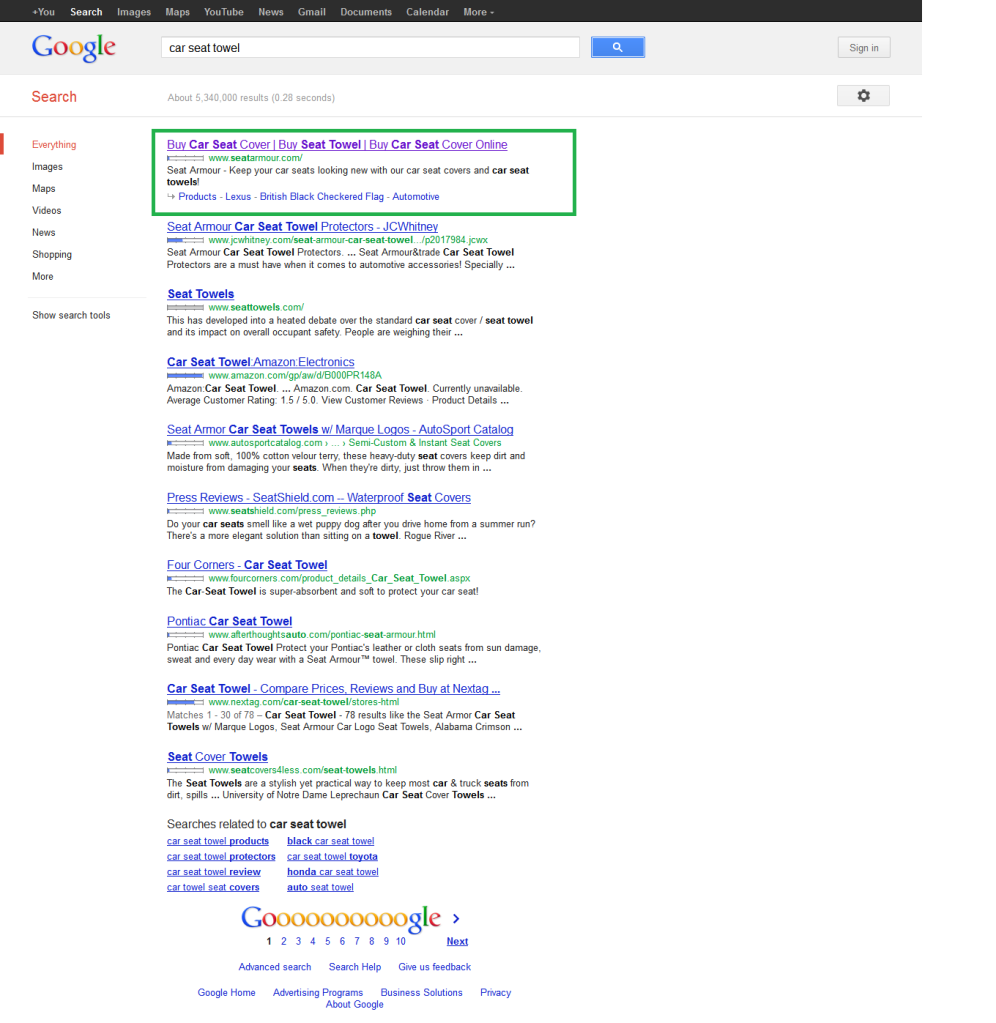Open SeatShield Press Reviews result
This screenshot has width=996, height=1023.
(319, 497)
